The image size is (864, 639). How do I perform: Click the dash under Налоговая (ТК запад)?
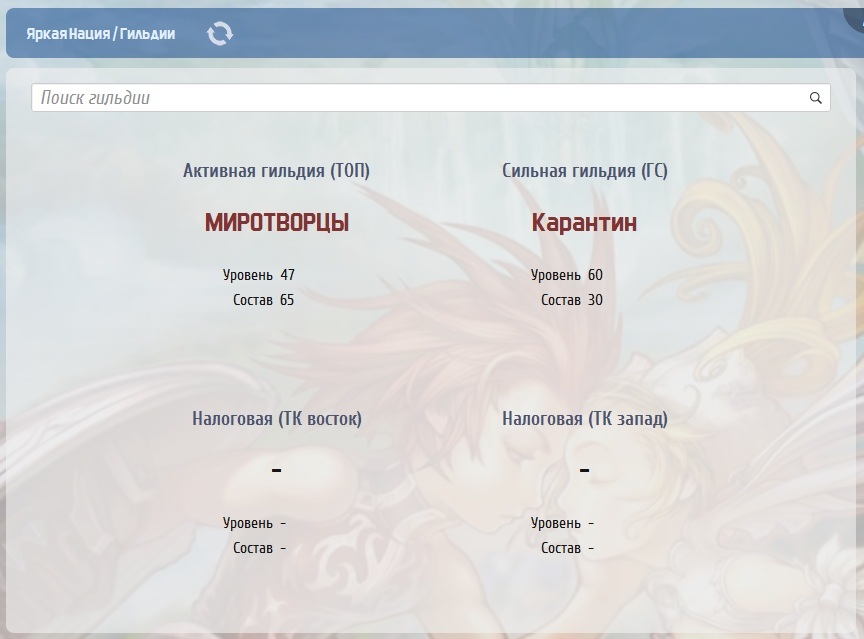point(585,470)
